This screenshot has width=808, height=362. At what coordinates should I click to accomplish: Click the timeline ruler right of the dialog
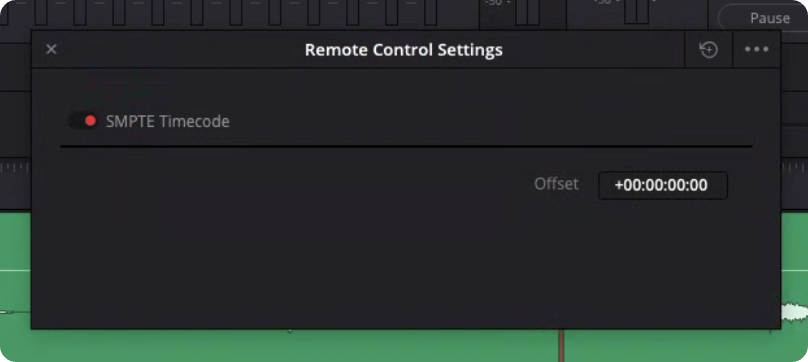[x=794, y=168]
